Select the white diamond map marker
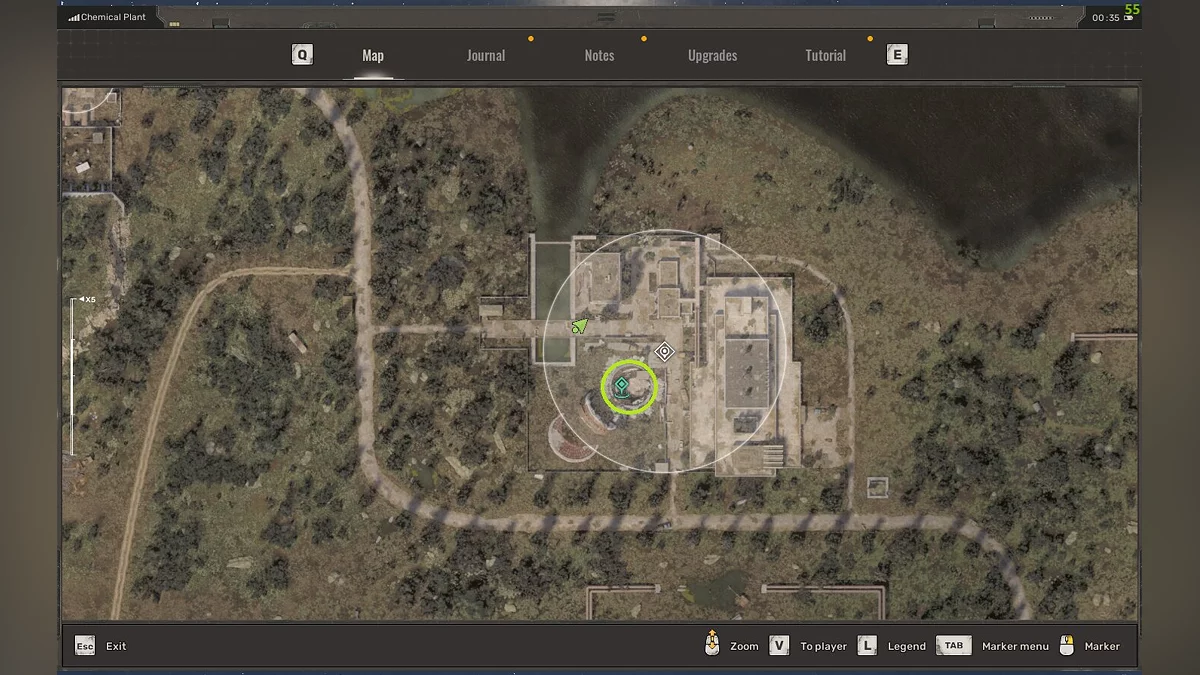Image resolution: width=1200 pixels, height=675 pixels. (x=664, y=351)
